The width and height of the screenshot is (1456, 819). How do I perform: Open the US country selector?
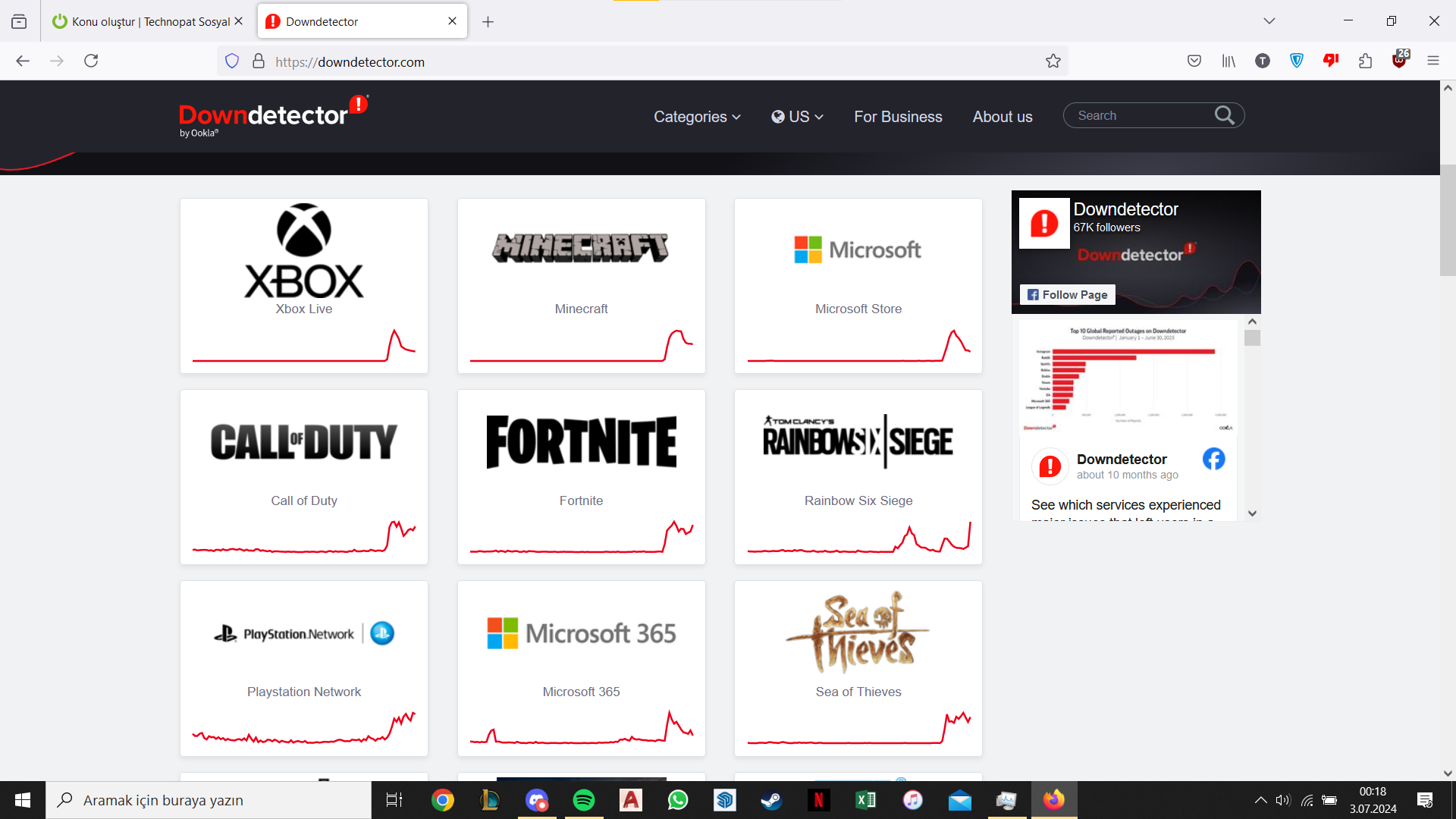[x=797, y=117]
